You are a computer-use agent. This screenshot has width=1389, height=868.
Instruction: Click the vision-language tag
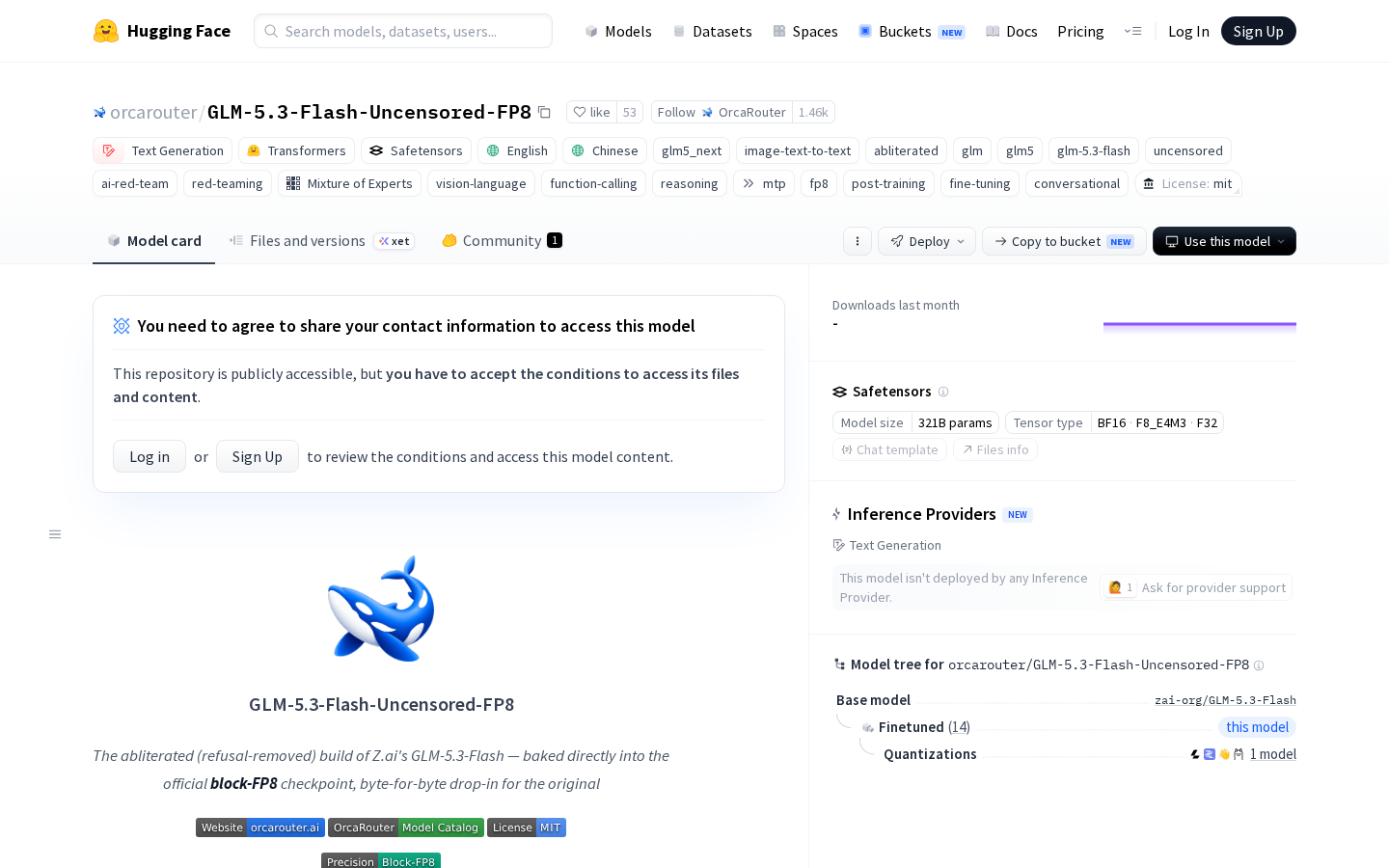tap(481, 183)
